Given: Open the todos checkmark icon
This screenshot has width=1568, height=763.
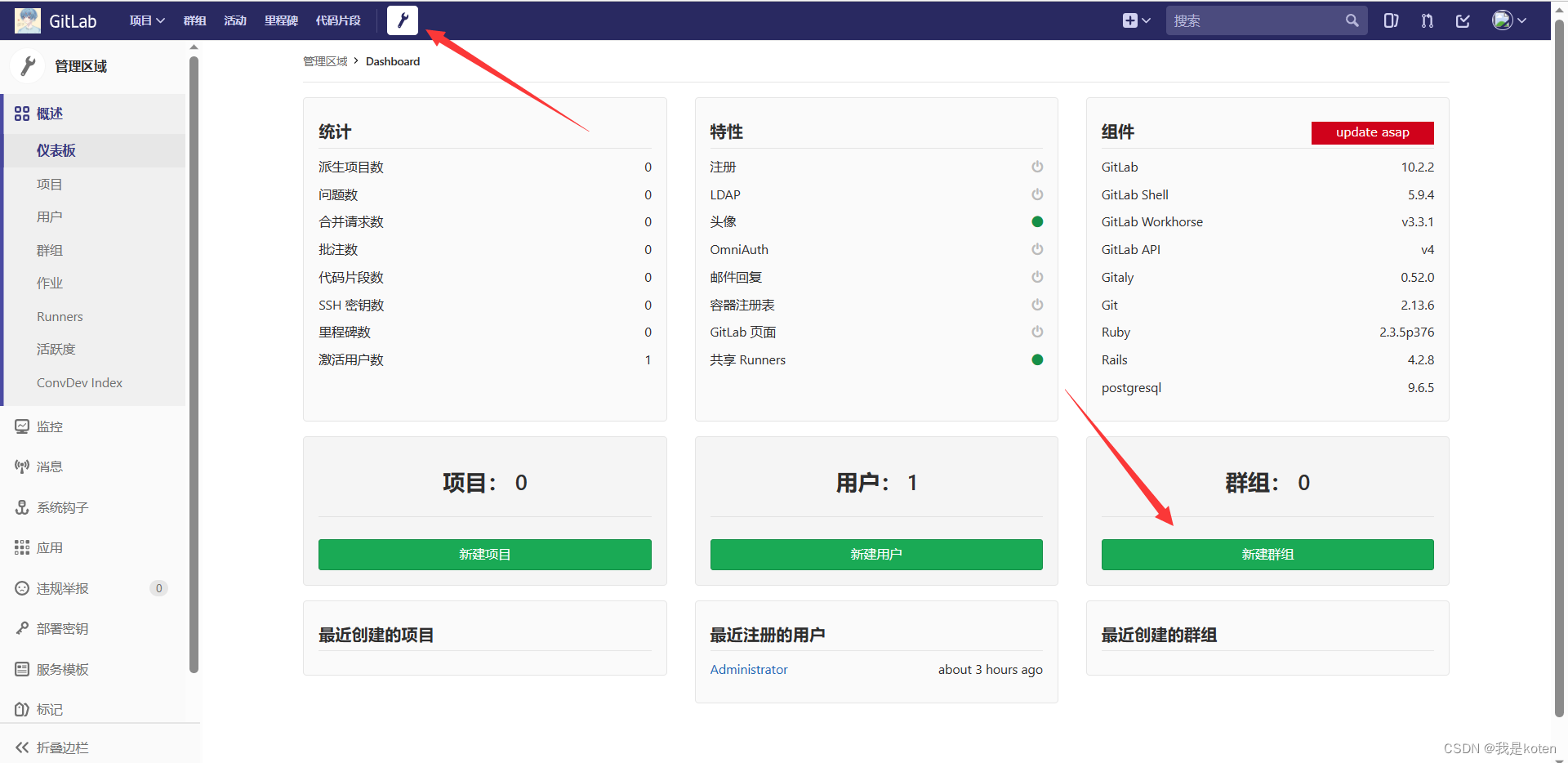Looking at the screenshot, I should click(1463, 20).
